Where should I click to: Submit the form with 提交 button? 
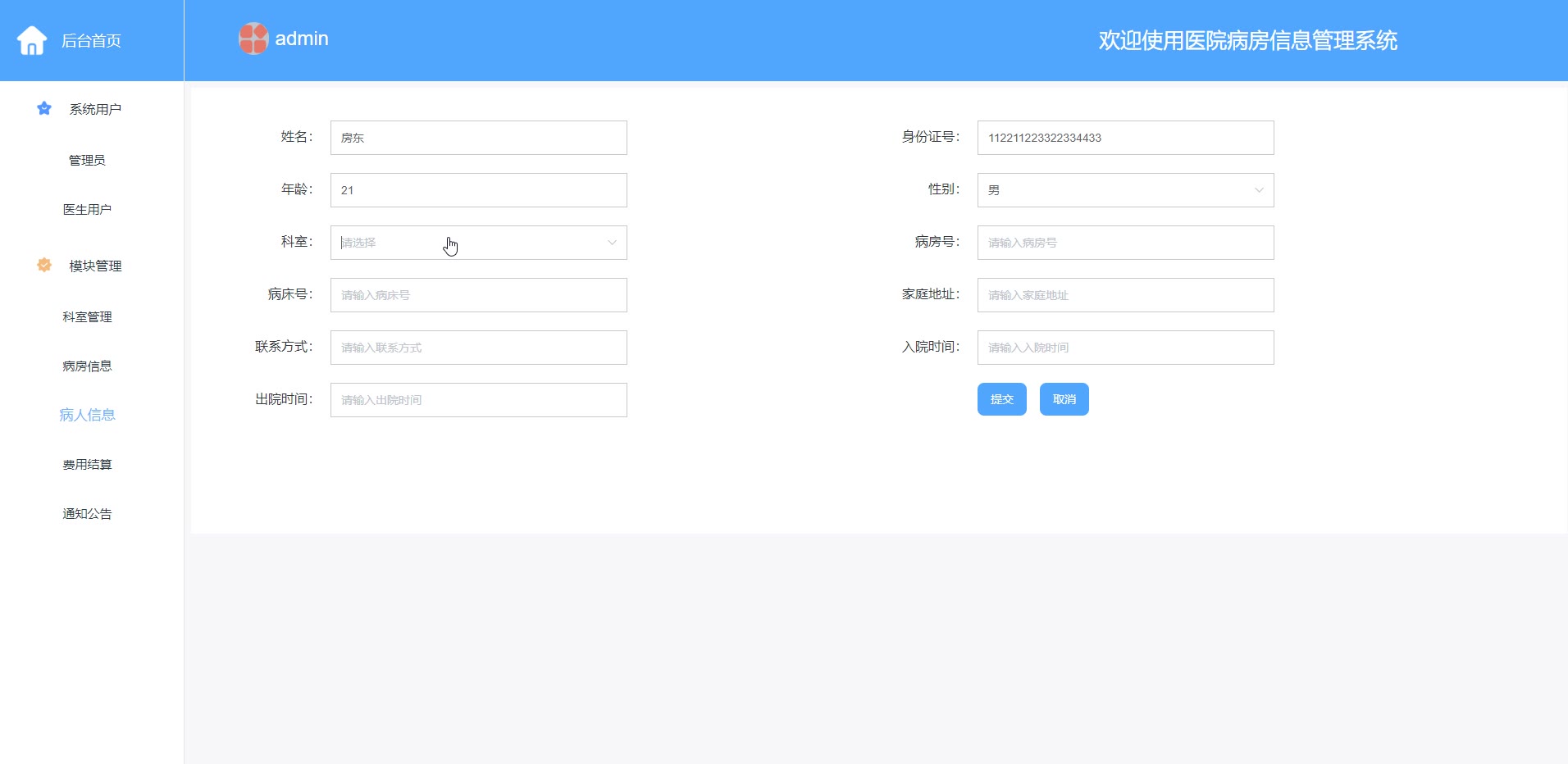tap(1002, 399)
